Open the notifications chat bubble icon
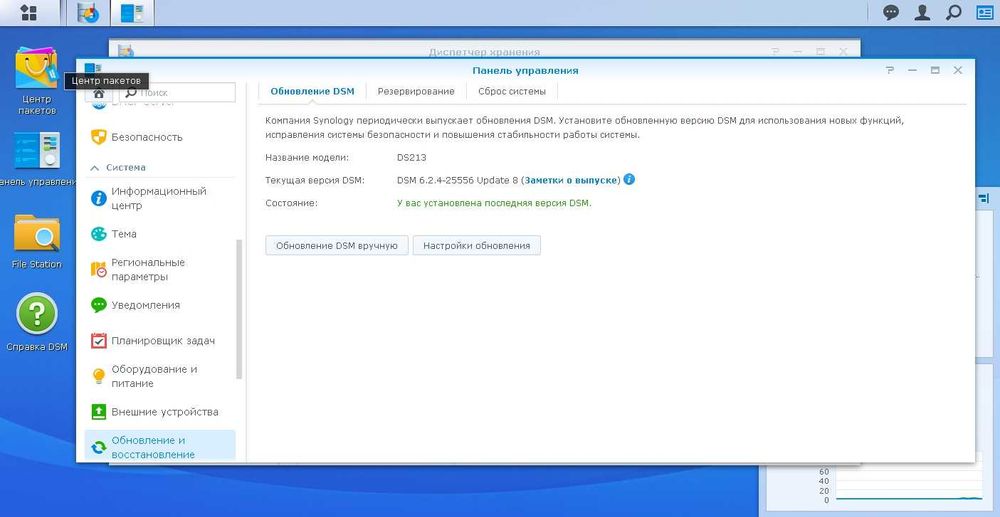This screenshot has width=1000, height=517. pyautogui.click(x=891, y=13)
